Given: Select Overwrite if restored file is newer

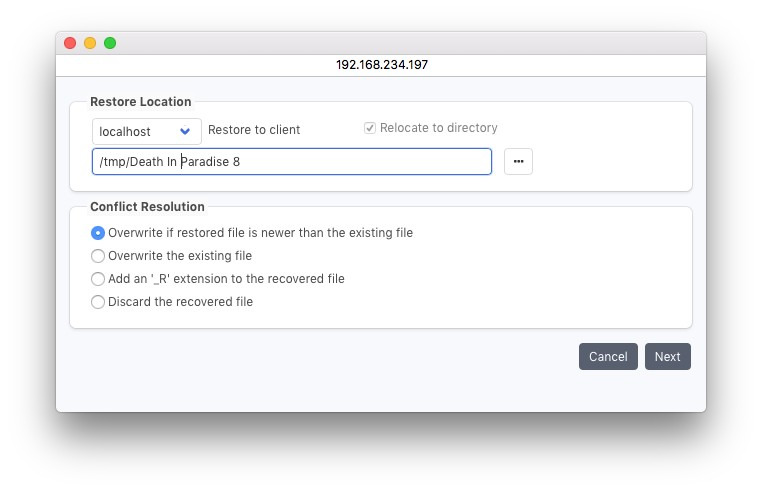Looking at the screenshot, I should 98,233.
